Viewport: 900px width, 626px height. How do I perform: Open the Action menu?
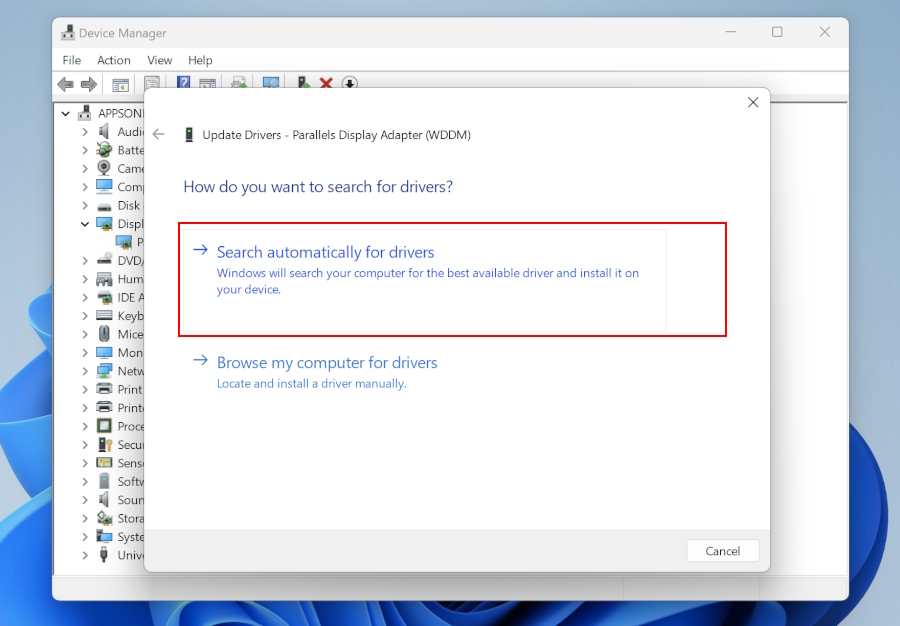click(x=114, y=61)
